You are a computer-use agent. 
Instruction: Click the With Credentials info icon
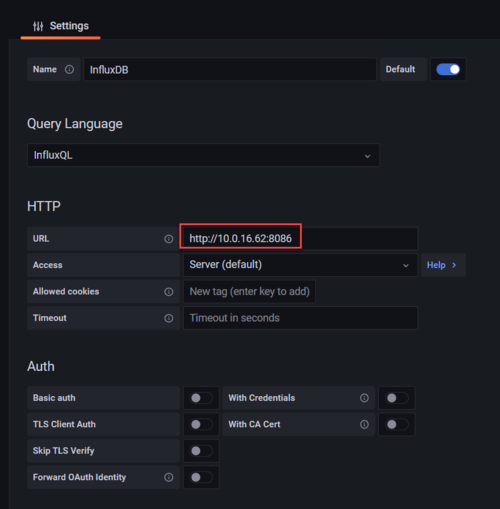point(364,398)
